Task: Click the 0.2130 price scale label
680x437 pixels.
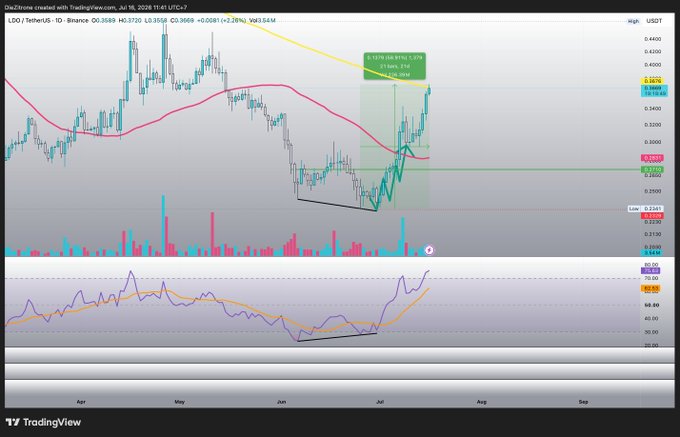Action: (x=653, y=234)
